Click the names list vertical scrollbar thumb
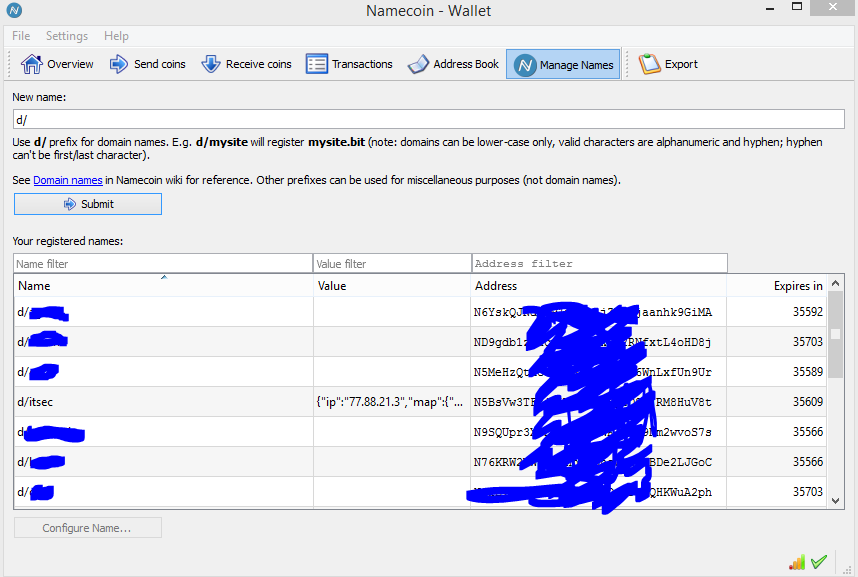Screen dimensions: 858x577 tap(835, 334)
